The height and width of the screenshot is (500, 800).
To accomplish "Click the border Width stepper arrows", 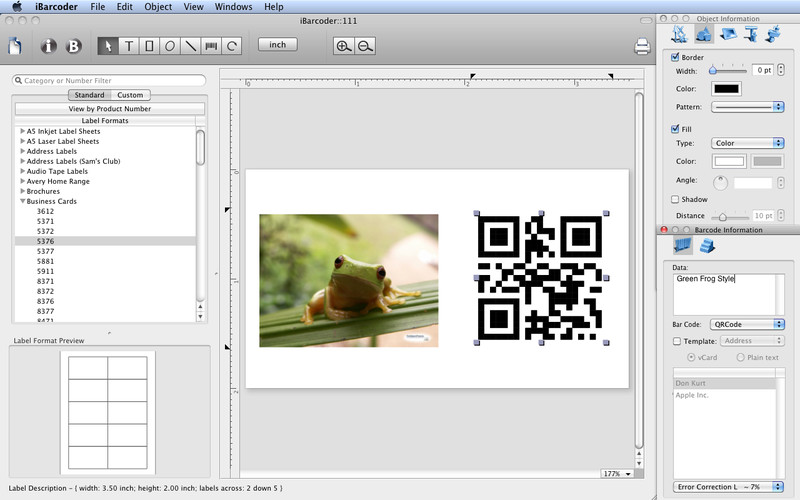I will (781, 70).
